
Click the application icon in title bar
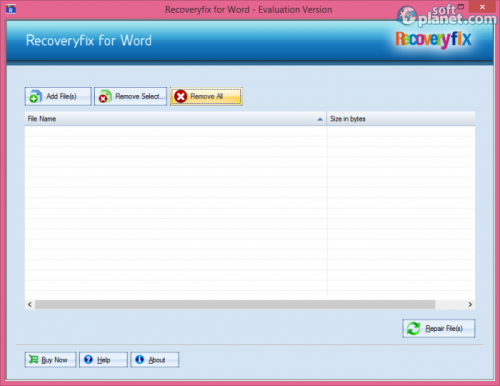tap(11, 9)
